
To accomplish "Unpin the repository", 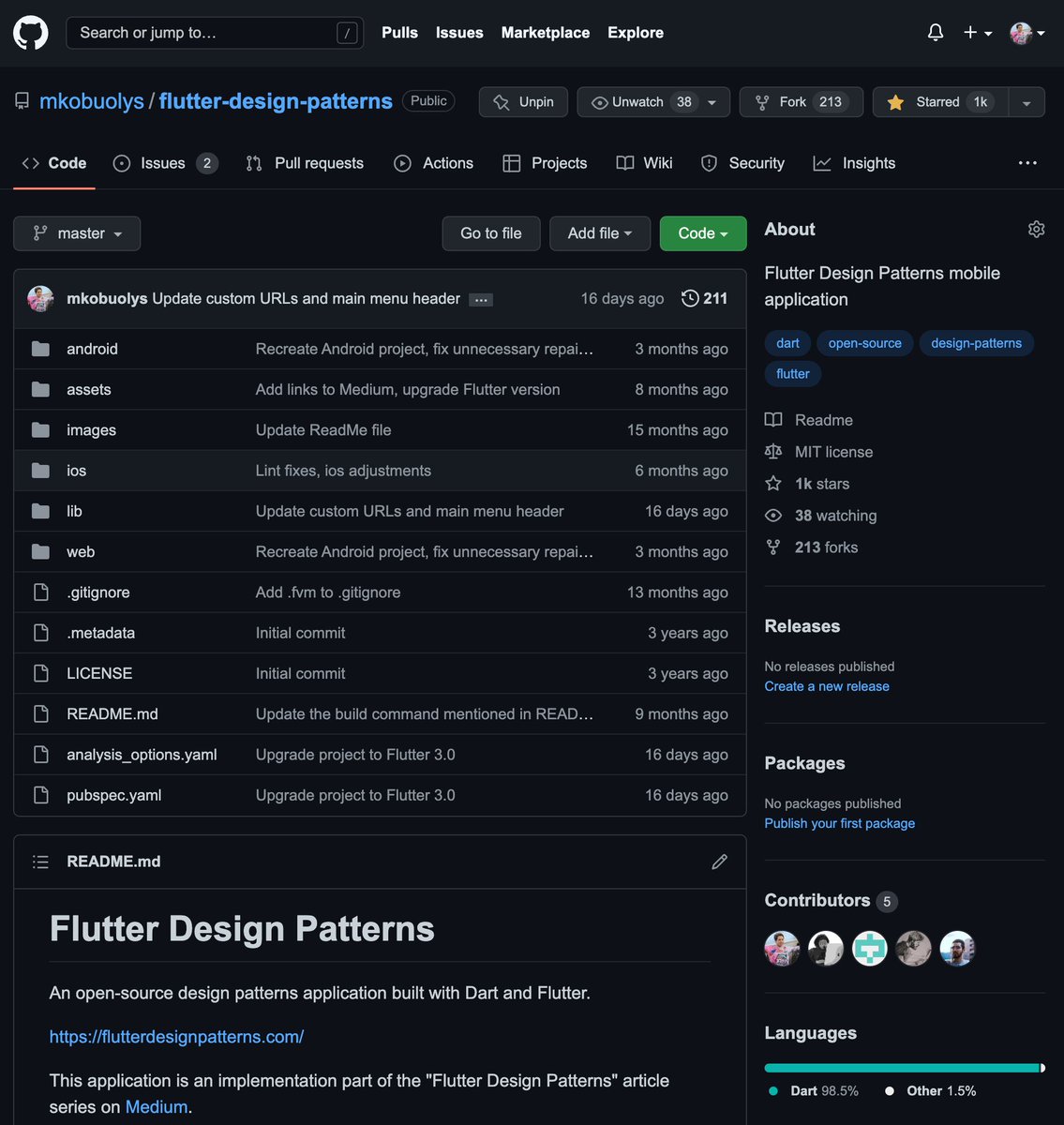I will point(523,102).
